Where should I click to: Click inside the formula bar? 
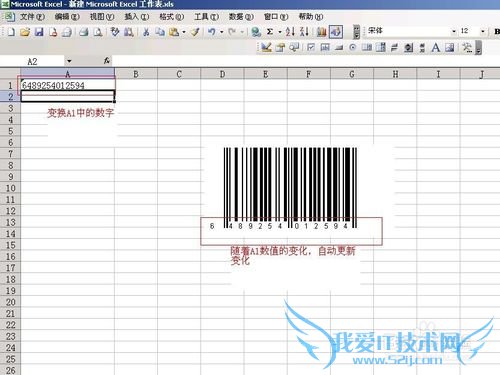coord(306,61)
